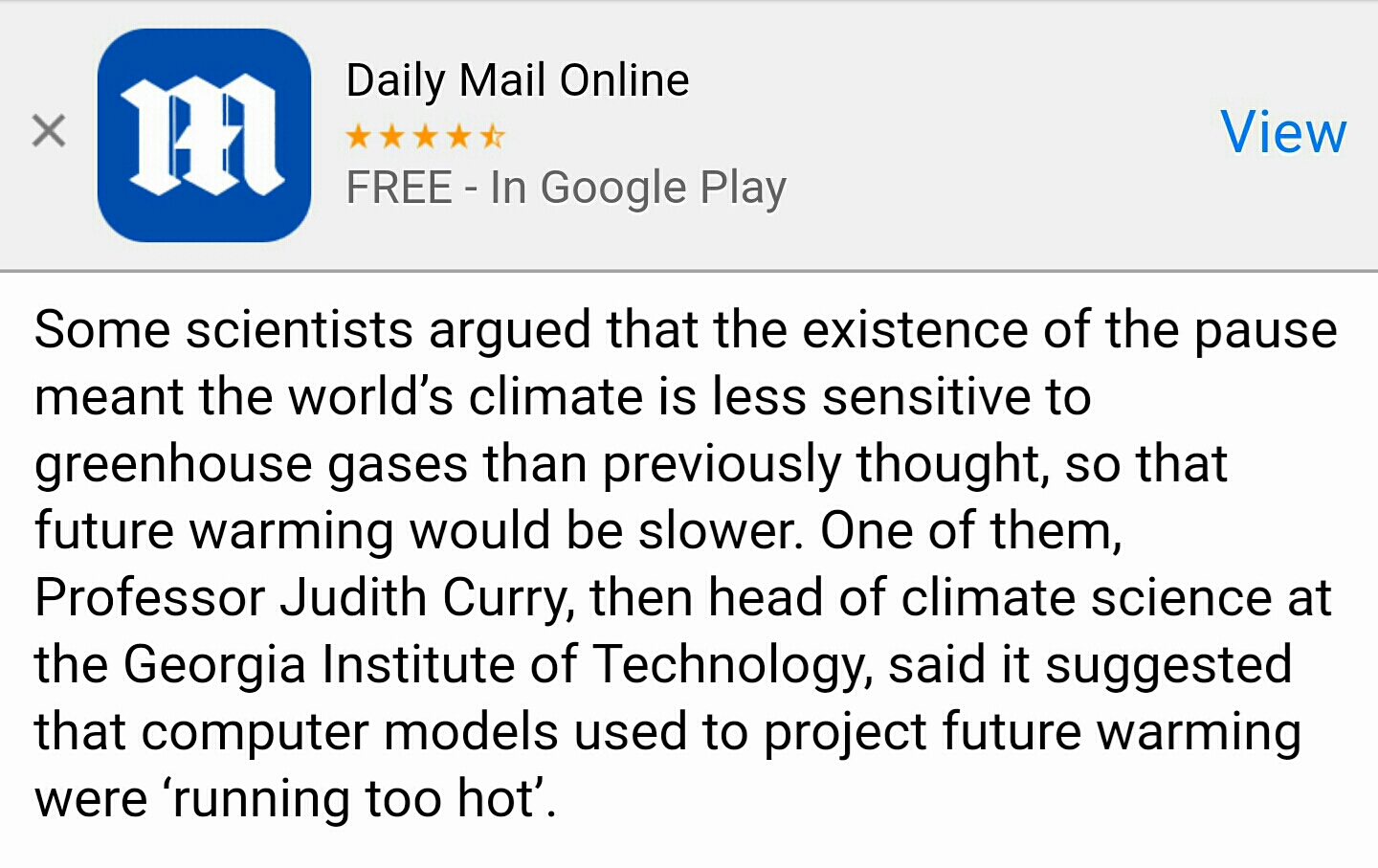Click the fourth orange rating star
The width and height of the screenshot is (1378, 868).
click(458, 136)
